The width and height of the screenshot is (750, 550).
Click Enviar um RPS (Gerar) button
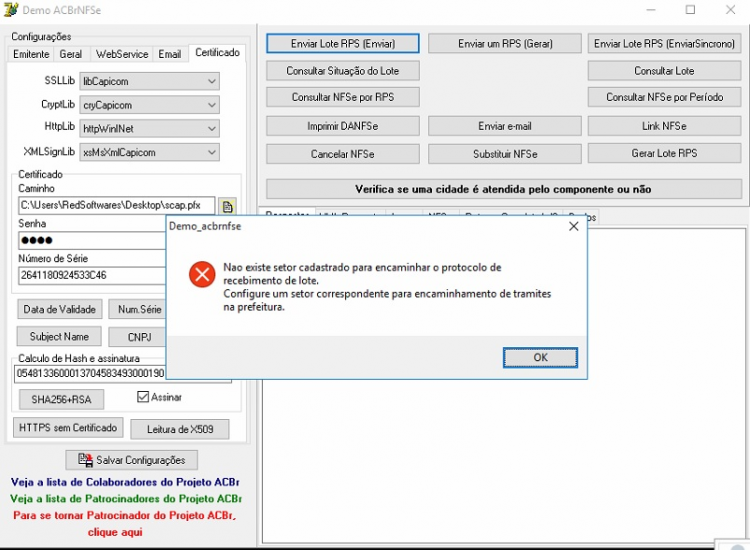[505, 44]
